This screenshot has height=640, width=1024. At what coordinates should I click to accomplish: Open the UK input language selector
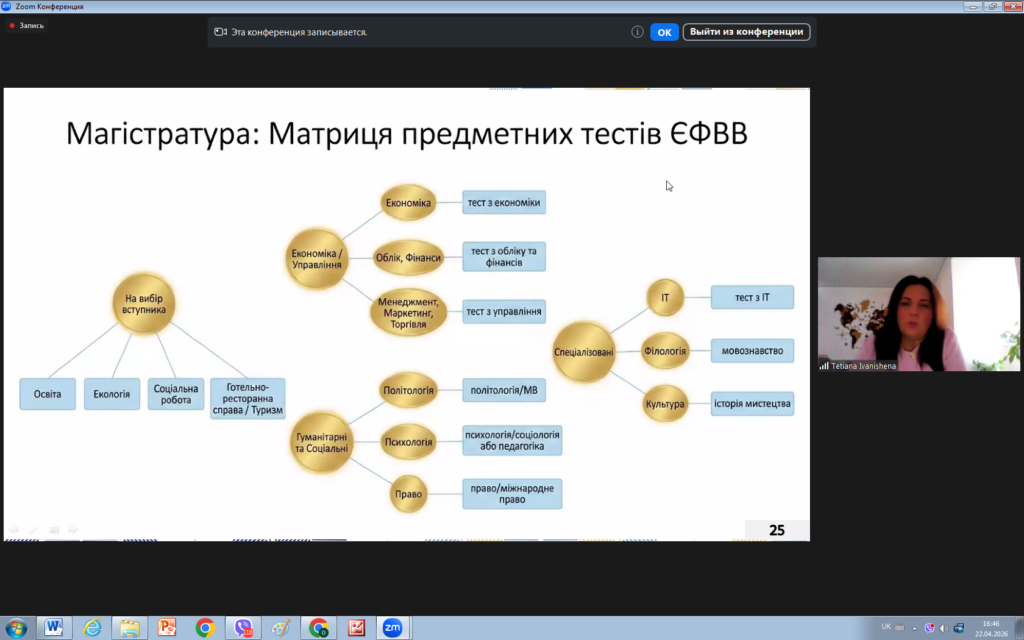click(886, 627)
